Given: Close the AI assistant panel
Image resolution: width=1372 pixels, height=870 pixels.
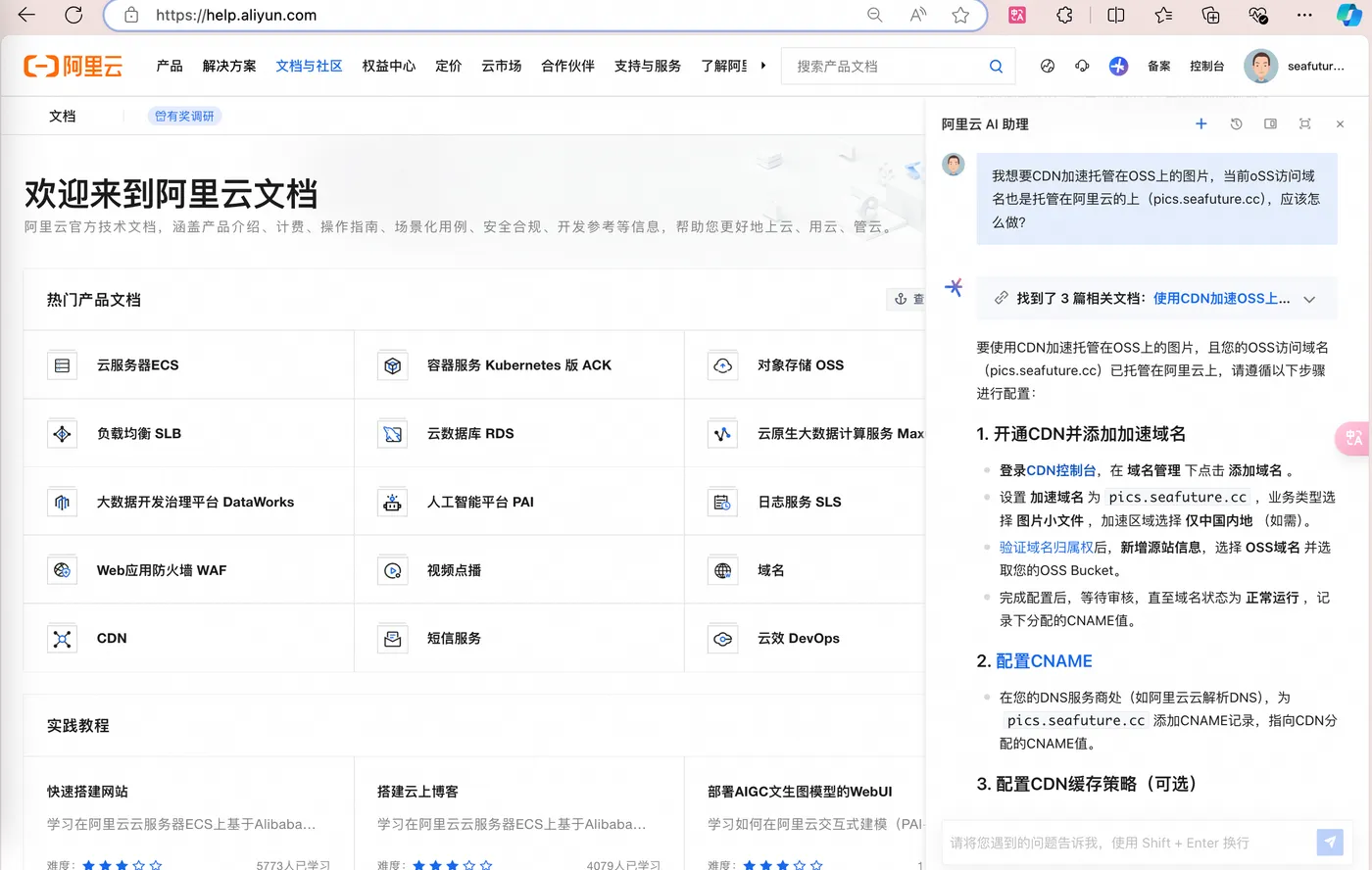Looking at the screenshot, I should click(1340, 123).
